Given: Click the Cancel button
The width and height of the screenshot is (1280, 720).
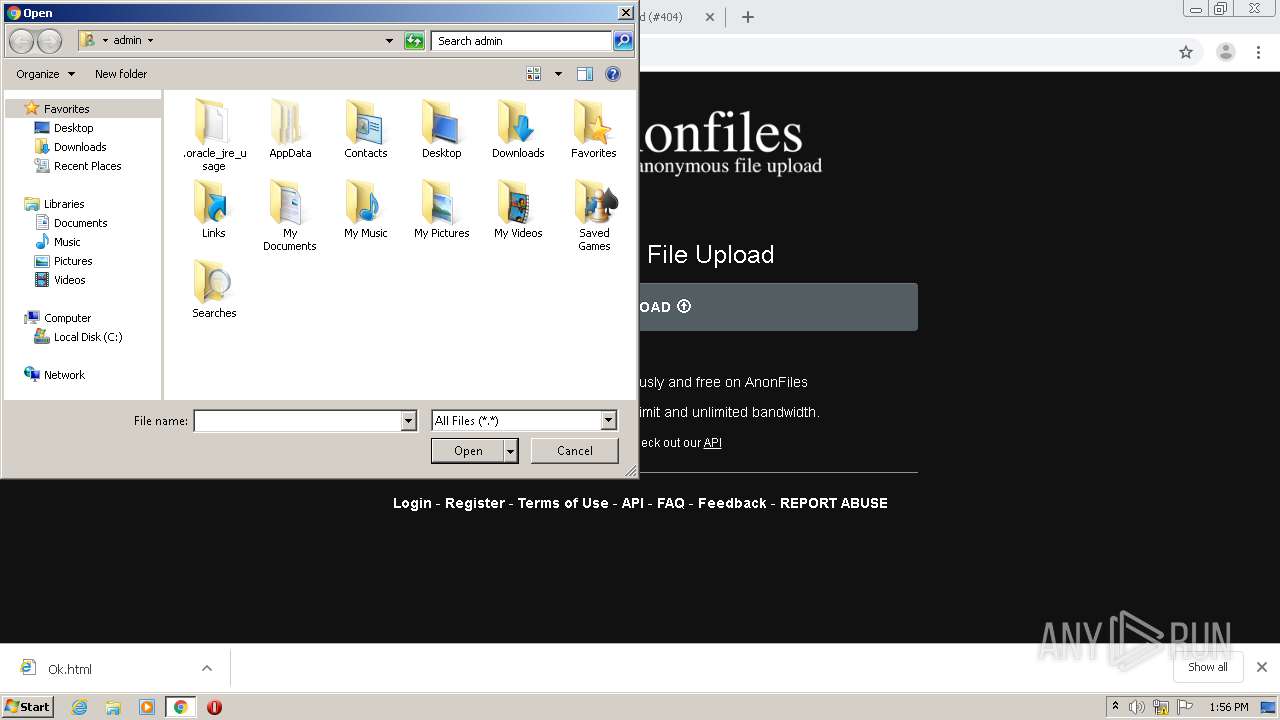Looking at the screenshot, I should (x=575, y=451).
